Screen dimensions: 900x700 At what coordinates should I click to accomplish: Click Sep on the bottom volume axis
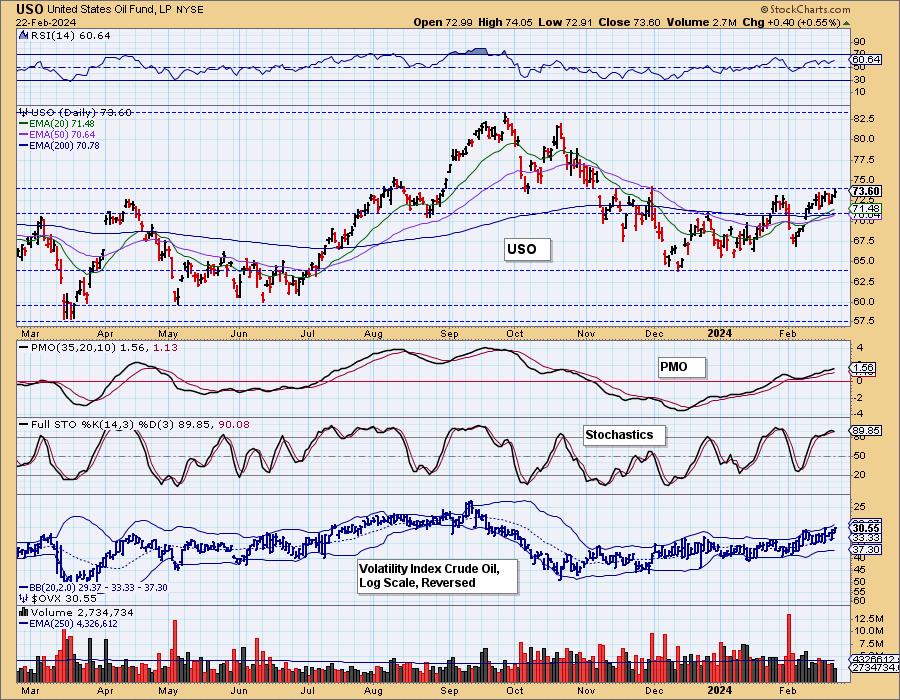449,691
